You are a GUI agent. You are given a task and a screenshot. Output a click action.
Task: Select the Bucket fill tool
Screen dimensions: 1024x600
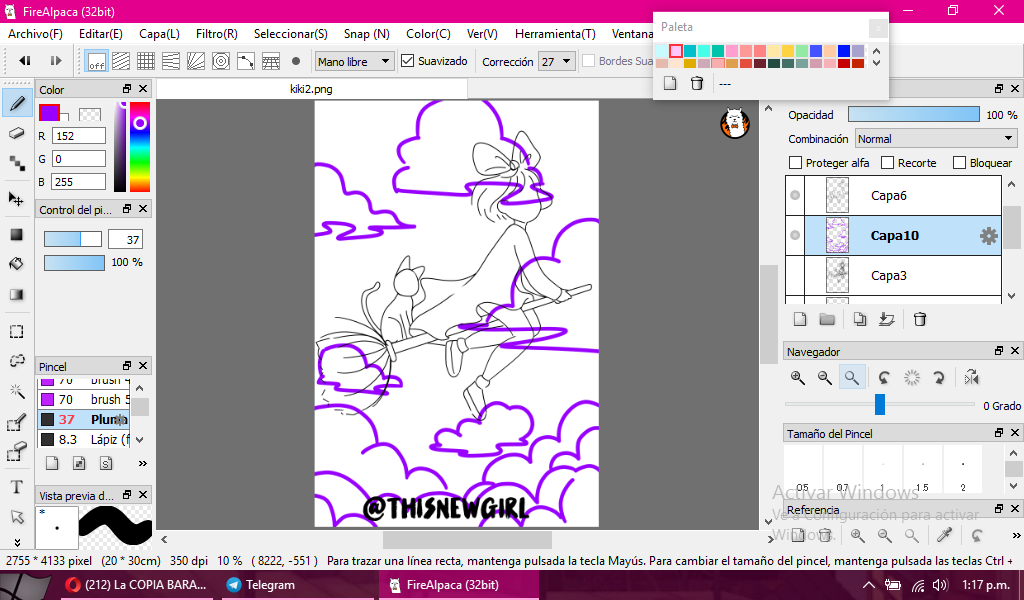pyautogui.click(x=17, y=264)
